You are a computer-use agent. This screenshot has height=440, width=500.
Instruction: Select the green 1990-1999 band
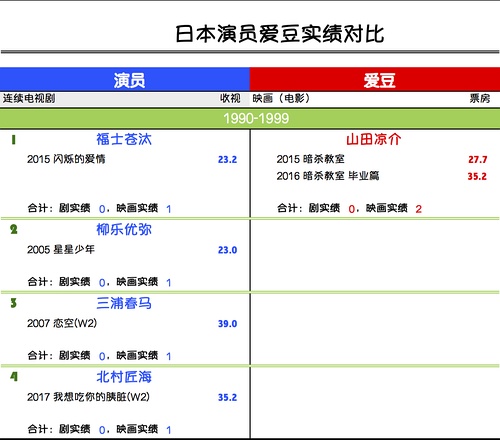(x=250, y=118)
